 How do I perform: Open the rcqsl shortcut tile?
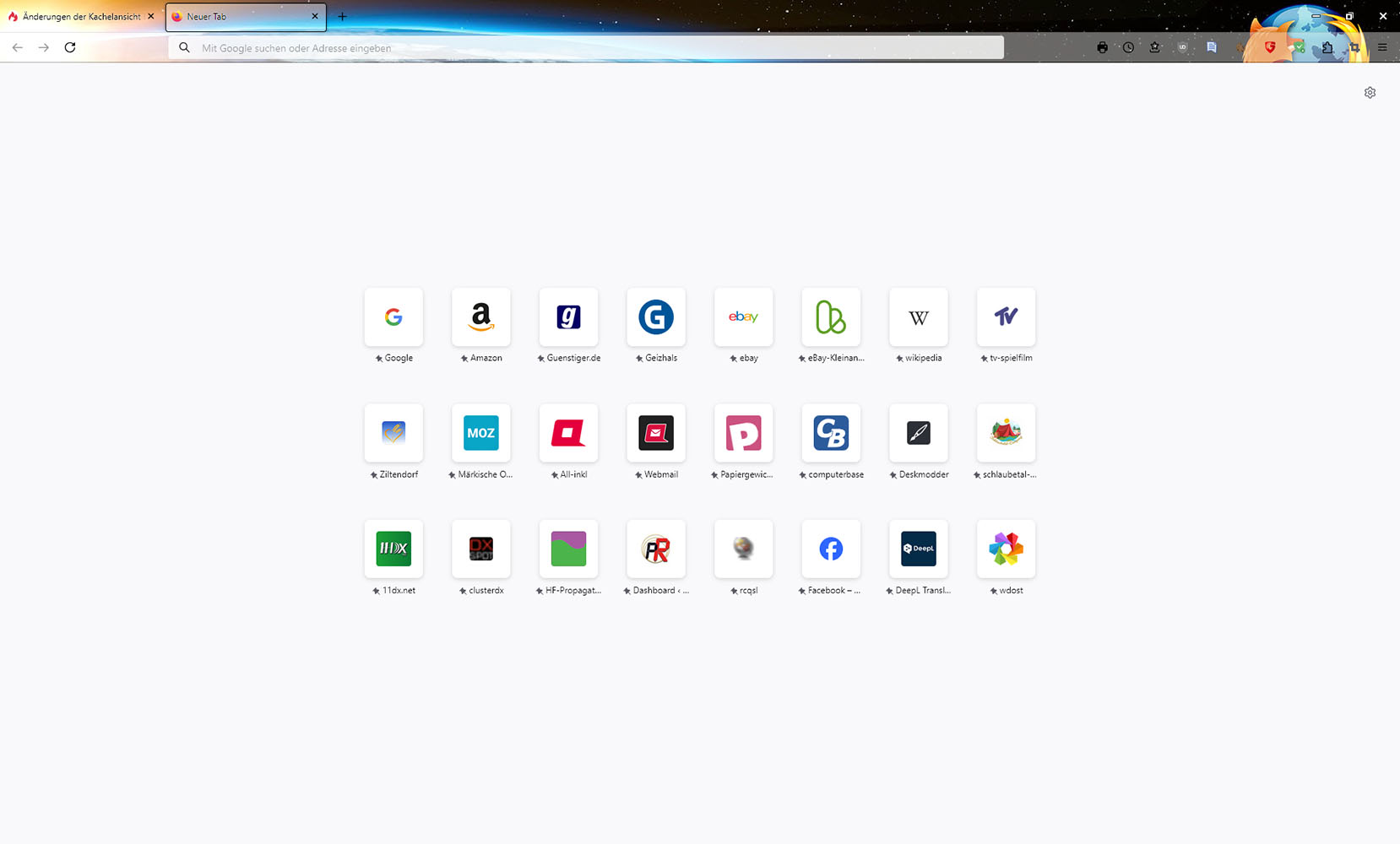tap(744, 549)
